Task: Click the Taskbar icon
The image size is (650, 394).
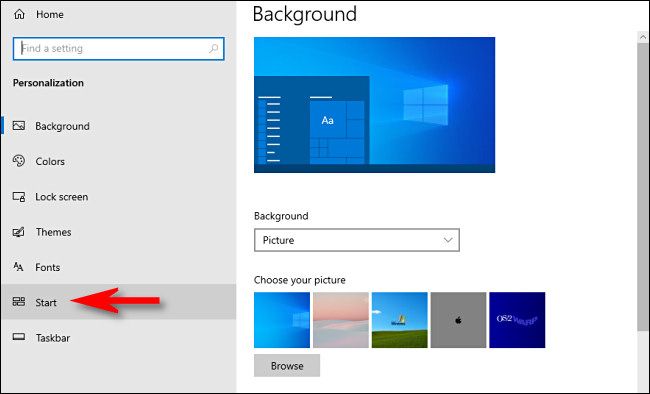Action: [x=19, y=337]
